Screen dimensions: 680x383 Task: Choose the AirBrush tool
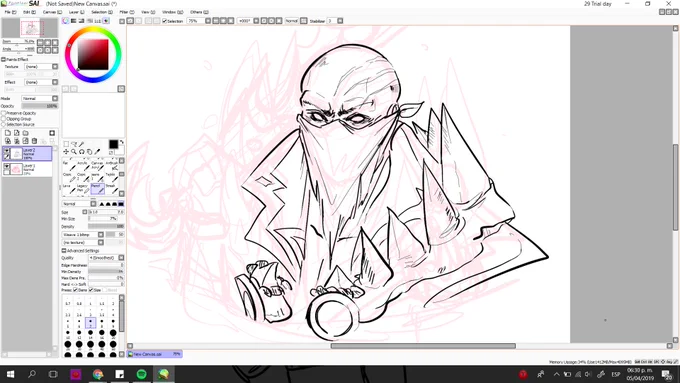click(x=112, y=165)
